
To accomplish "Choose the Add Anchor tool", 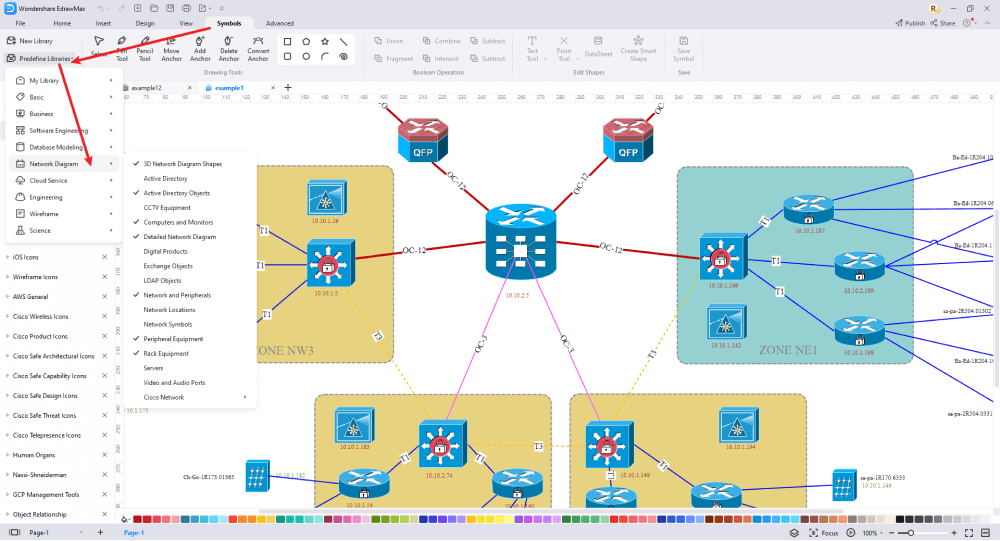I will click(x=200, y=48).
